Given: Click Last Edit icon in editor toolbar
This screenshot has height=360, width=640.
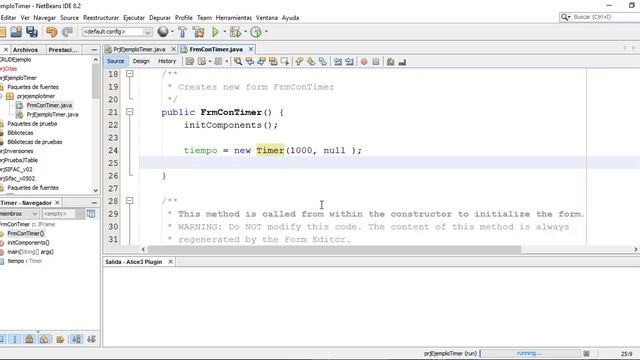Looking at the screenshot, I should click(190, 62).
